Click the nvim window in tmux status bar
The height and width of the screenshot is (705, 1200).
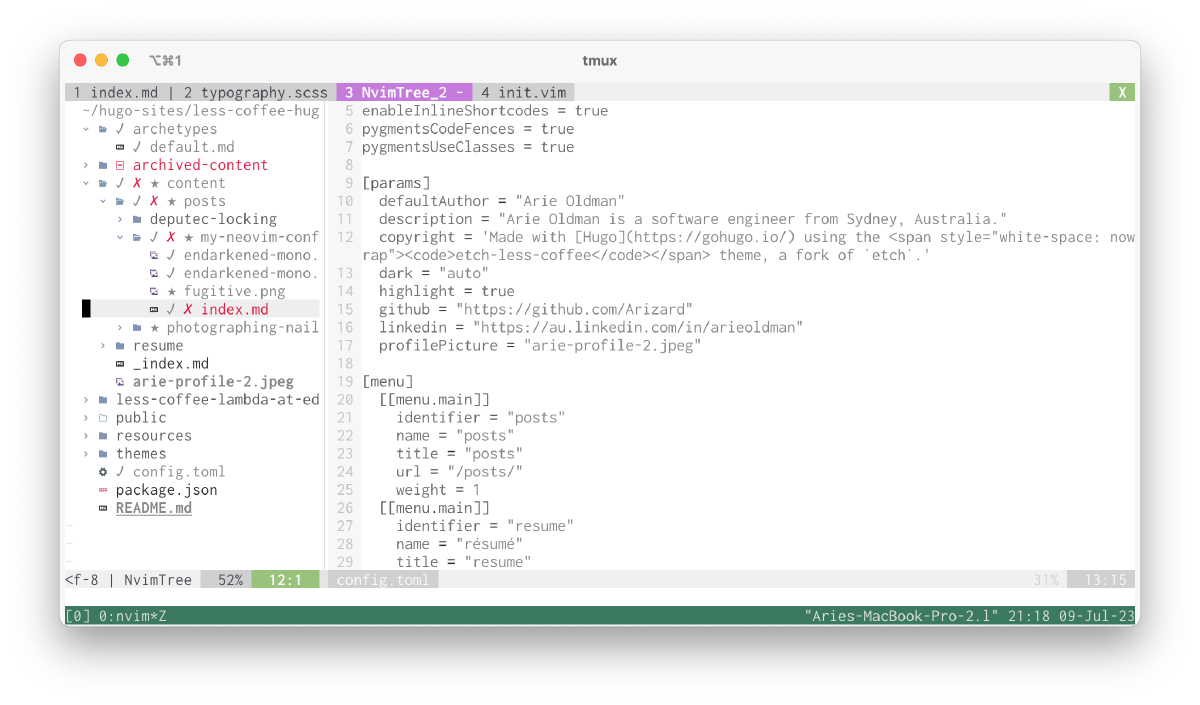pyautogui.click(x=132, y=616)
